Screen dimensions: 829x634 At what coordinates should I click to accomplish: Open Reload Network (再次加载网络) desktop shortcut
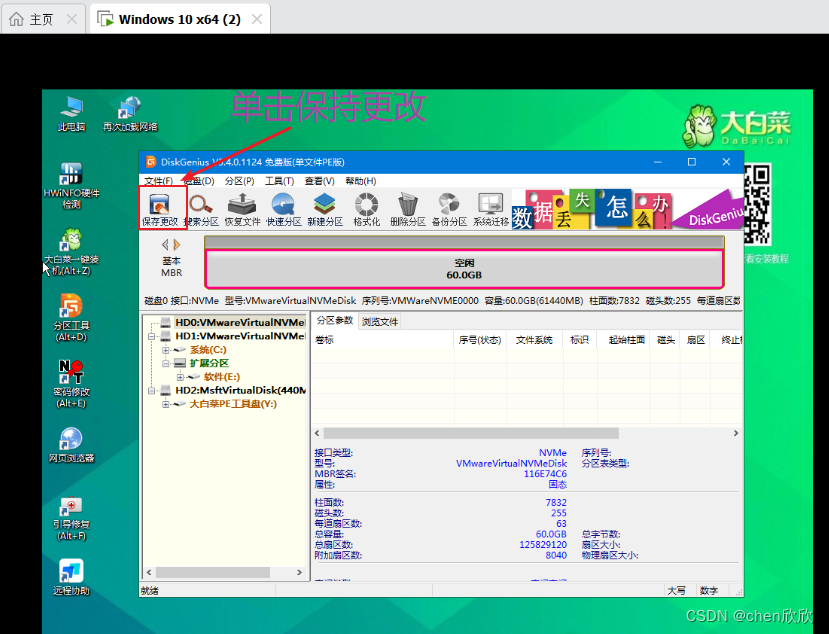[130, 114]
